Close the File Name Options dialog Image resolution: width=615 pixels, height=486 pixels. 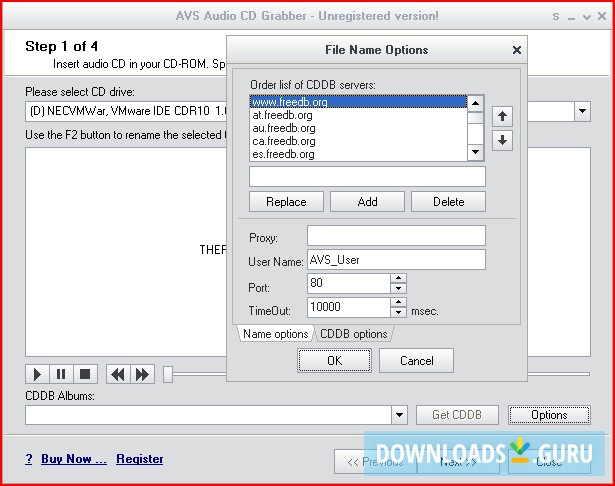(517, 50)
